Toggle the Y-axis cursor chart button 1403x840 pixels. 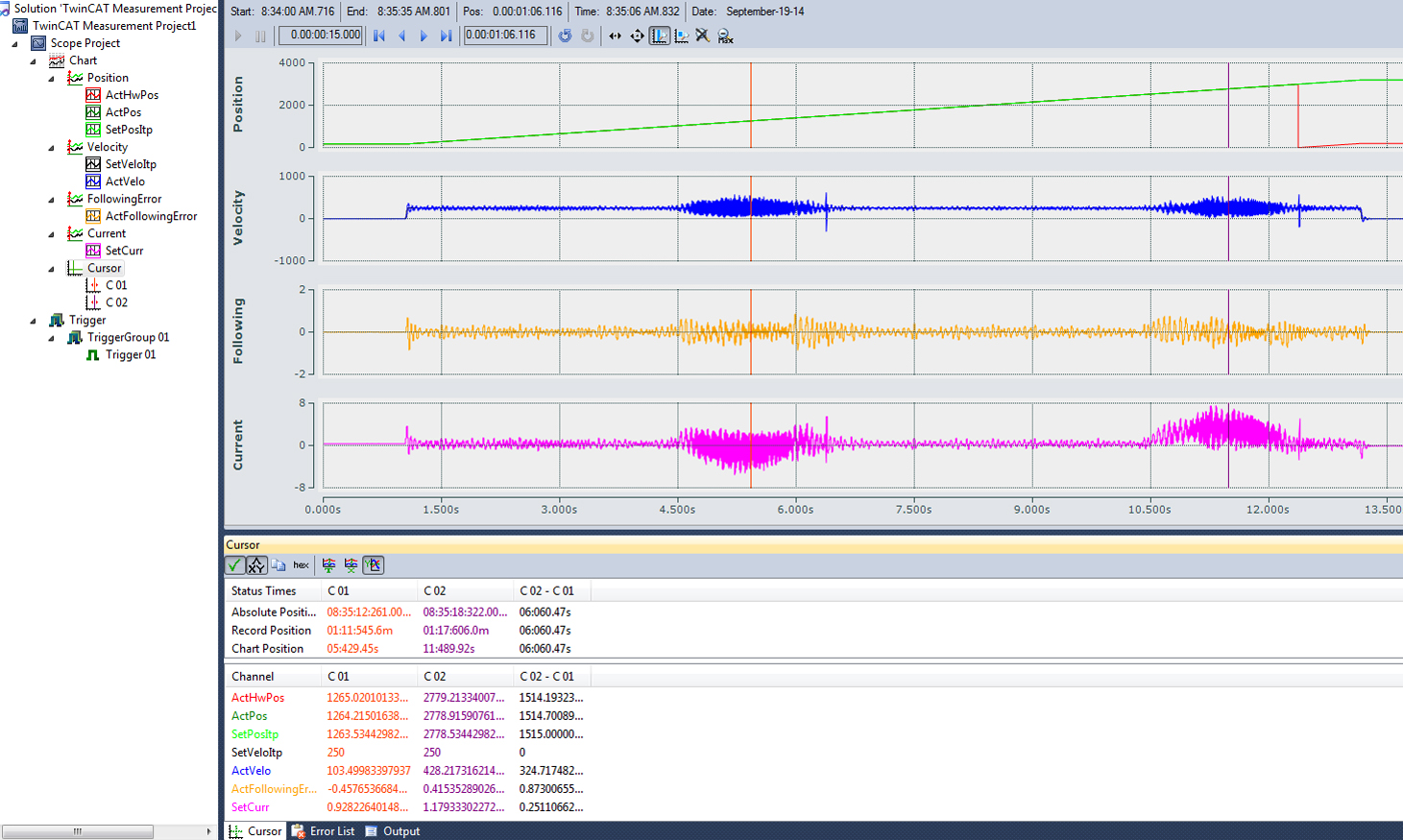point(374,565)
